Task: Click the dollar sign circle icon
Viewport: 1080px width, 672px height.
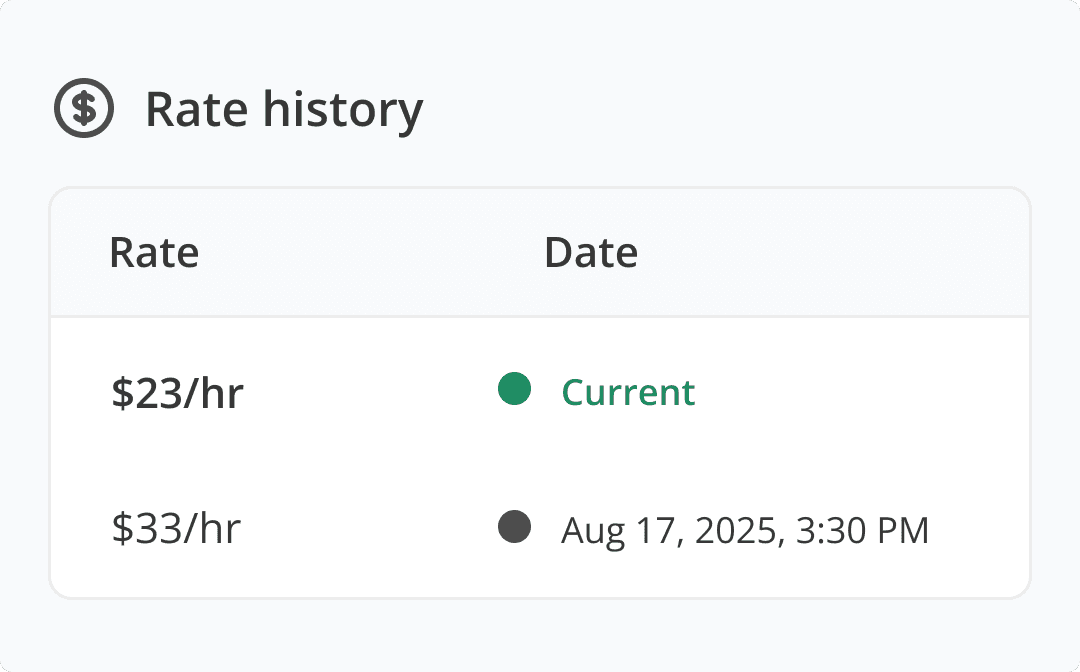Action: coord(84,108)
